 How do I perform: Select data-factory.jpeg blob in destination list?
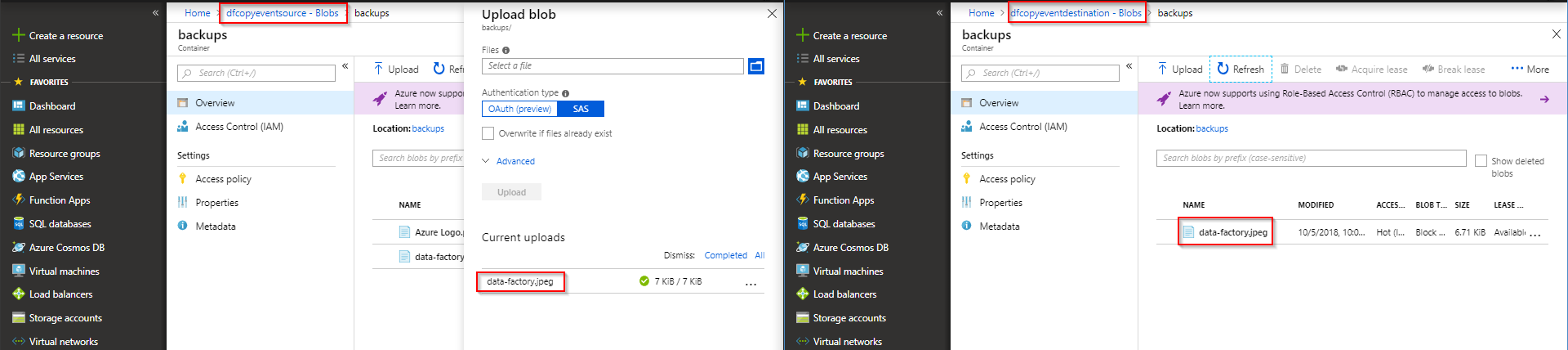1233,232
